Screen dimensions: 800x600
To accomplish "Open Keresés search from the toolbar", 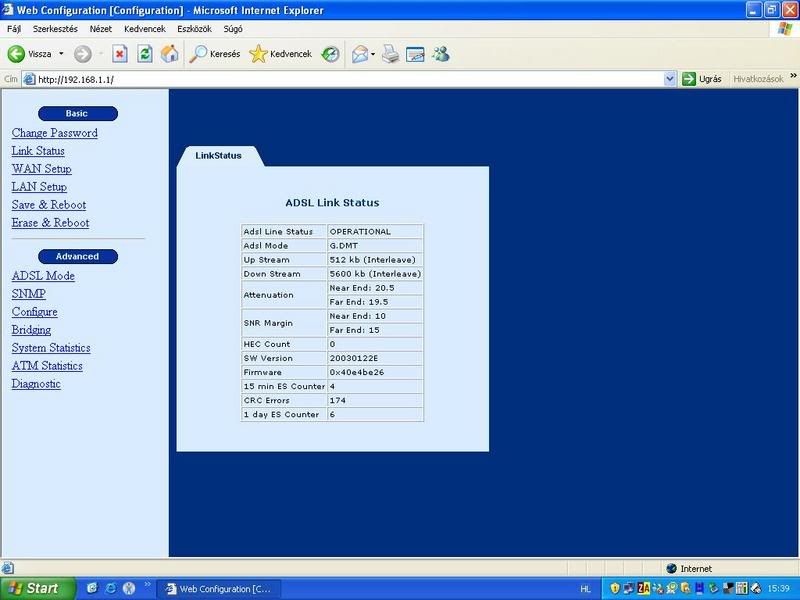I will click(215, 54).
